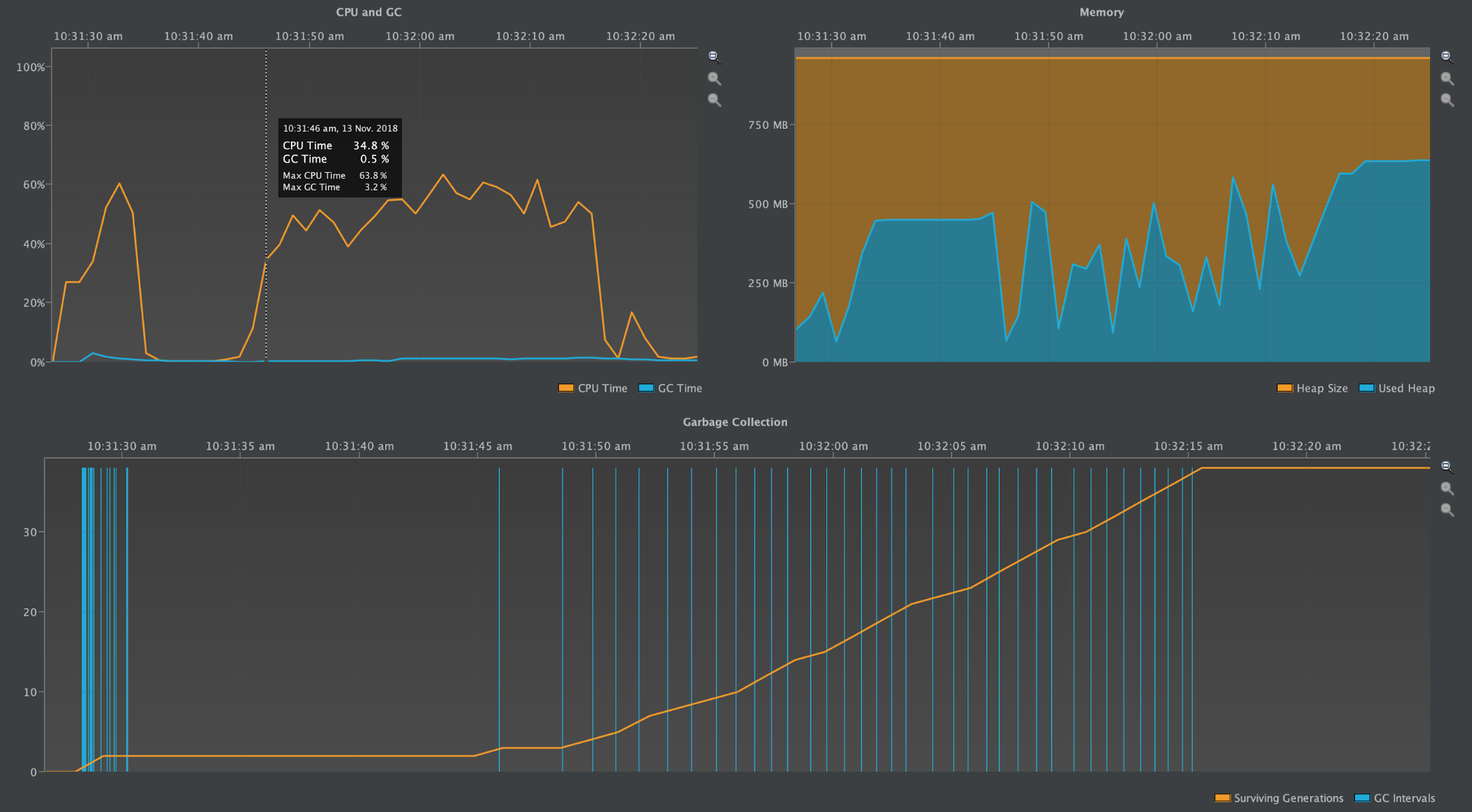Click the blue Used Heap legend swatch
The width and height of the screenshot is (1472, 812).
pyautogui.click(x=1366, y=388)
